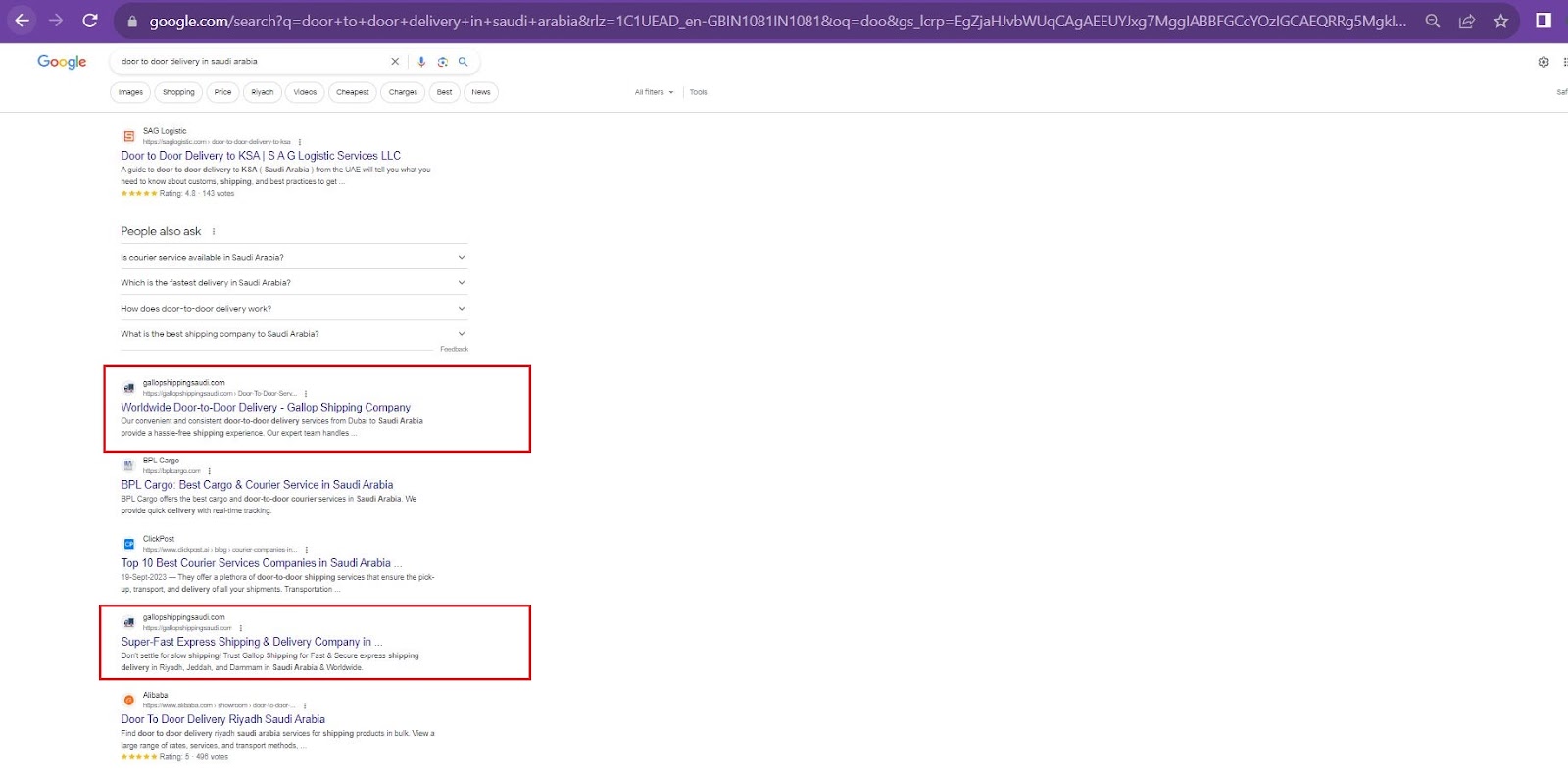Reload the page with the refresh icon
1568x776 pixels.
(90, 21)
